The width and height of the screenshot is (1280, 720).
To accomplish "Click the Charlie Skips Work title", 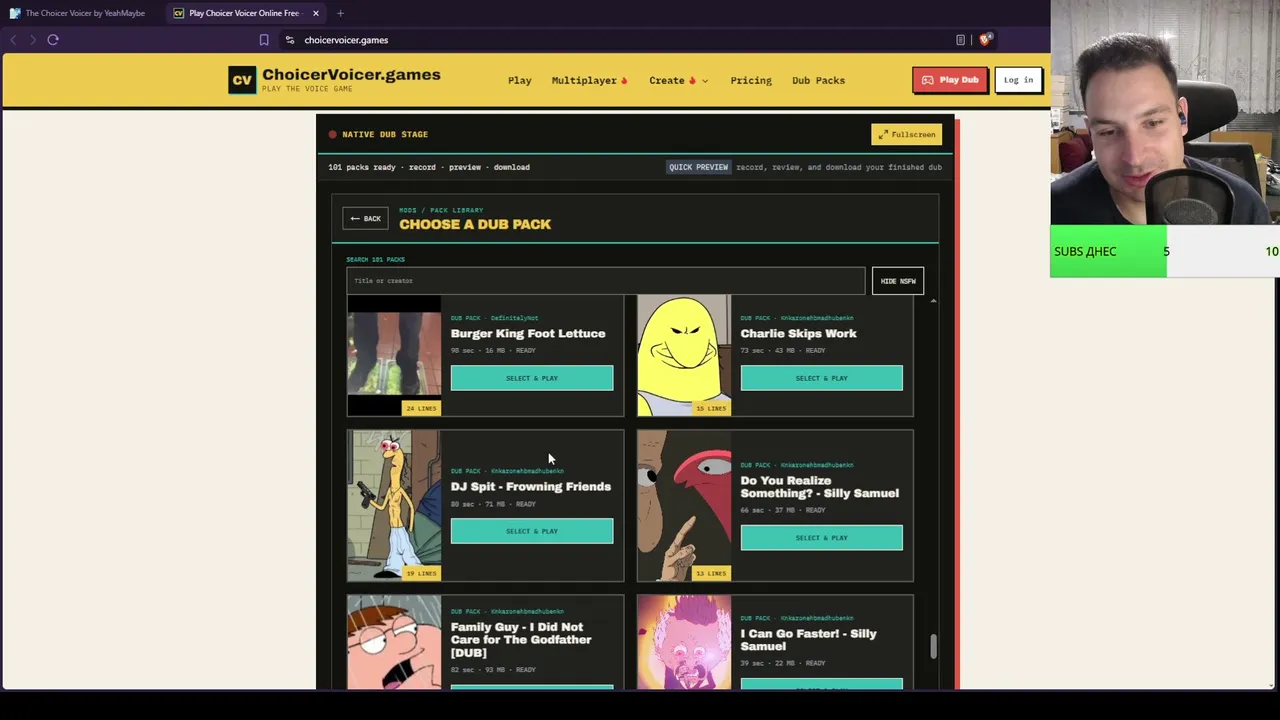I will coord(799,334).
